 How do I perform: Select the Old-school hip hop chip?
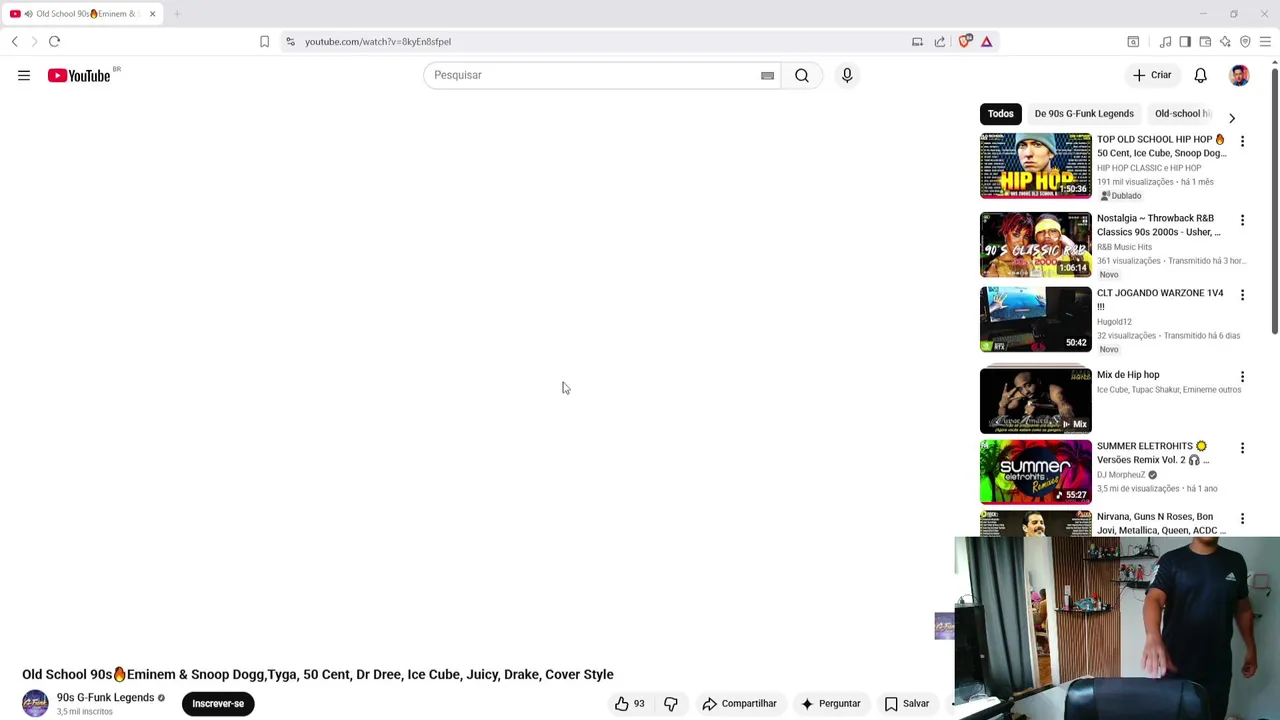coord(1181,114)
